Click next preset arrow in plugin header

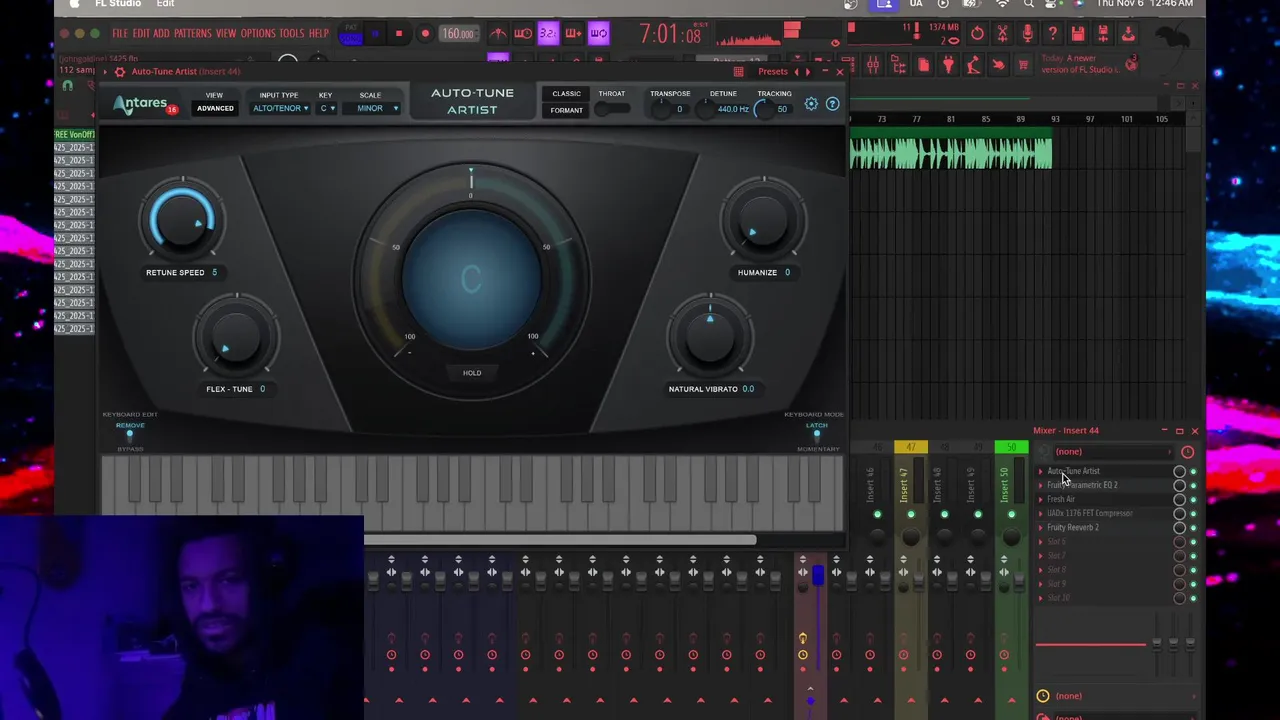[808, 72]
